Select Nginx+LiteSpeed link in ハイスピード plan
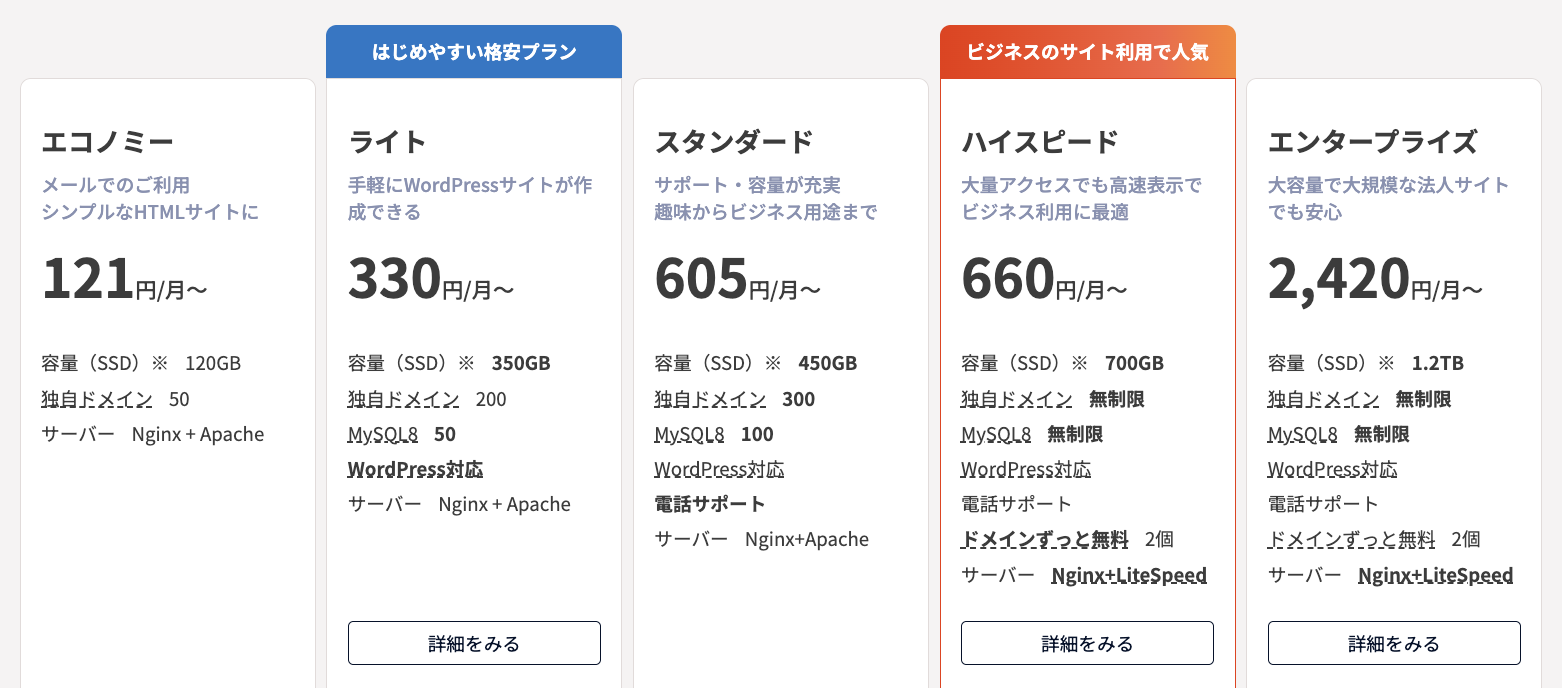1562x688 pixels. 1129,576
